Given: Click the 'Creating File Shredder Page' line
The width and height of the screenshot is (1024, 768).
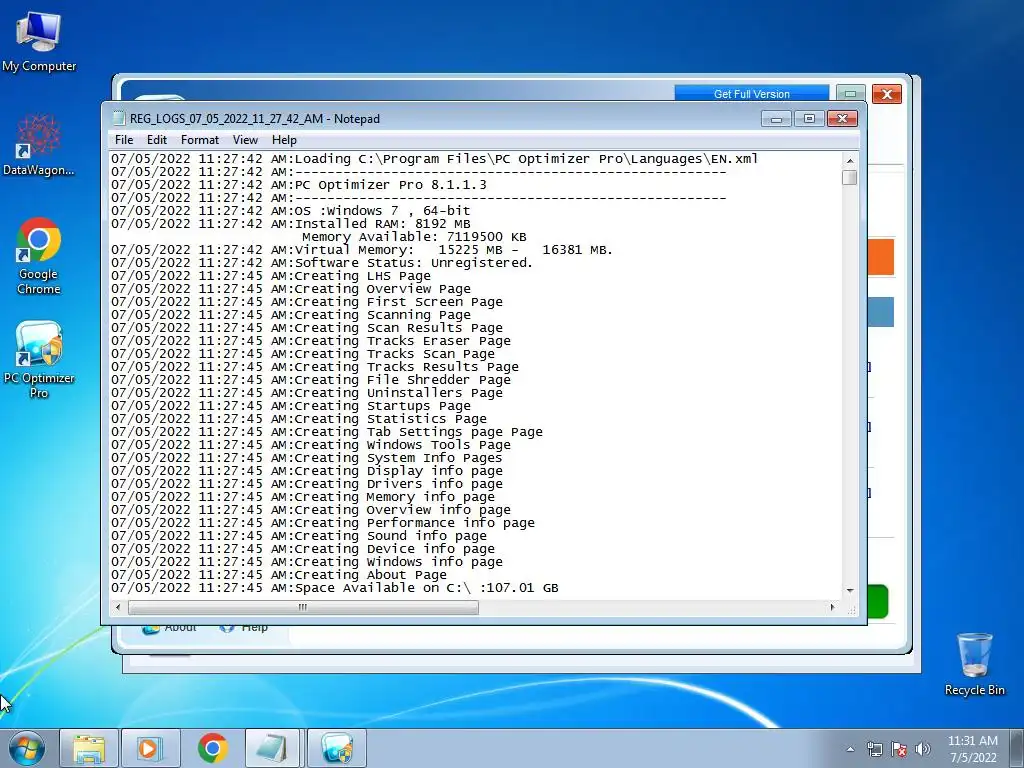Looking at the screenshot, I should click(x=311, y=380).
